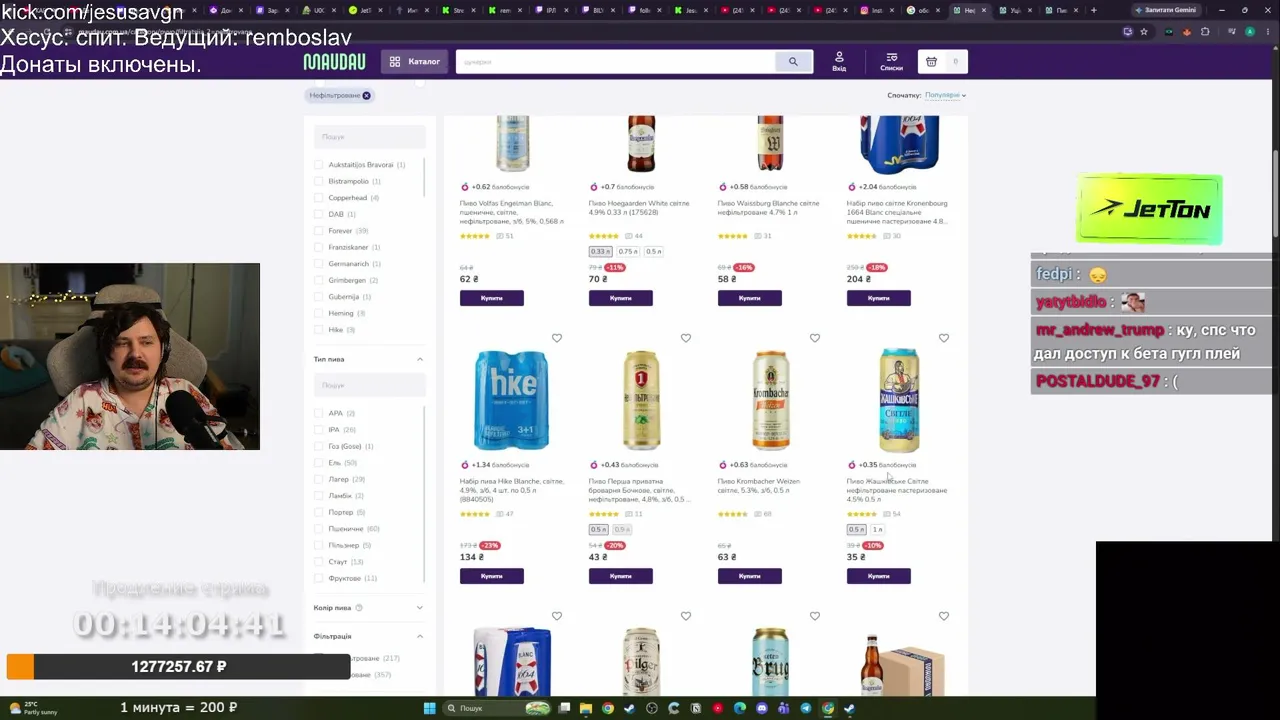The image size is (1280, 720).
Task: Enable the Стаут beer type filter
Action: click(319, 562)
